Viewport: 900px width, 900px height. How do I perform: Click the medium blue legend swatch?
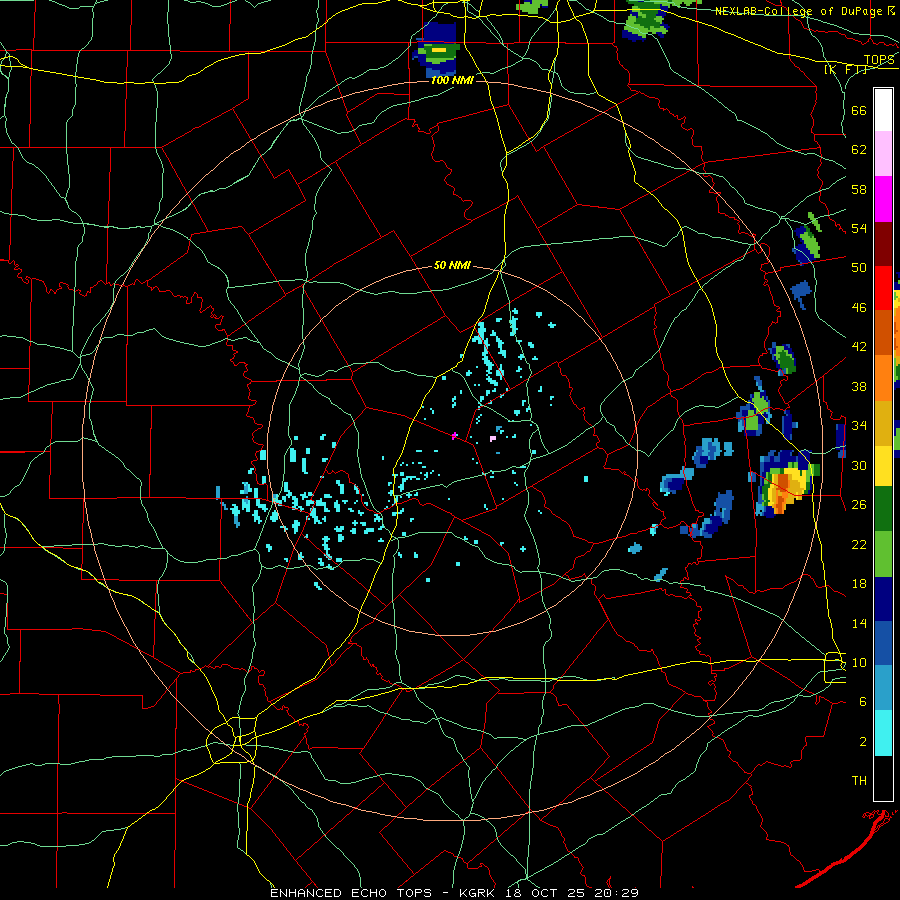click(x=883, y=643)
